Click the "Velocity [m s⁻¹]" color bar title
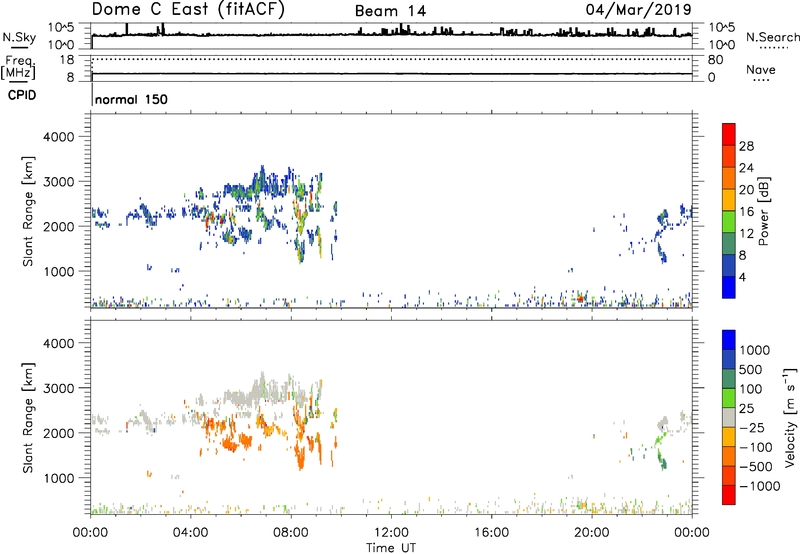The height and width of the screenshot is (554, 800). tap(790, 416)
